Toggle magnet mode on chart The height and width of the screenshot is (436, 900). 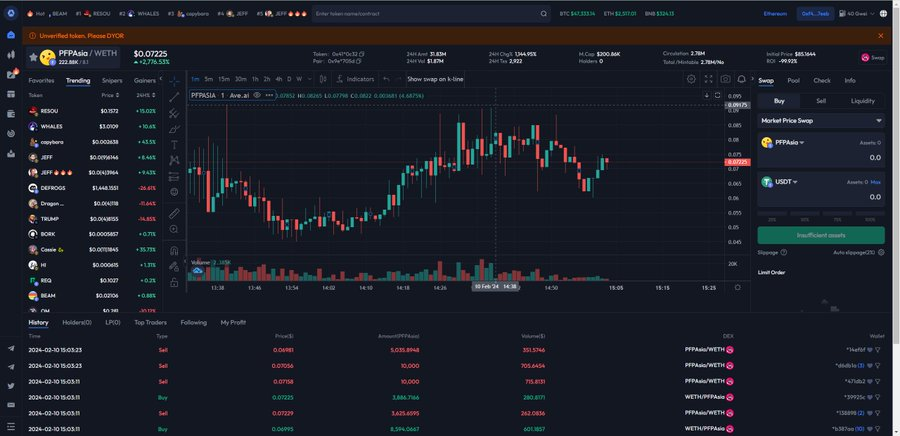(x=174, y=250)
